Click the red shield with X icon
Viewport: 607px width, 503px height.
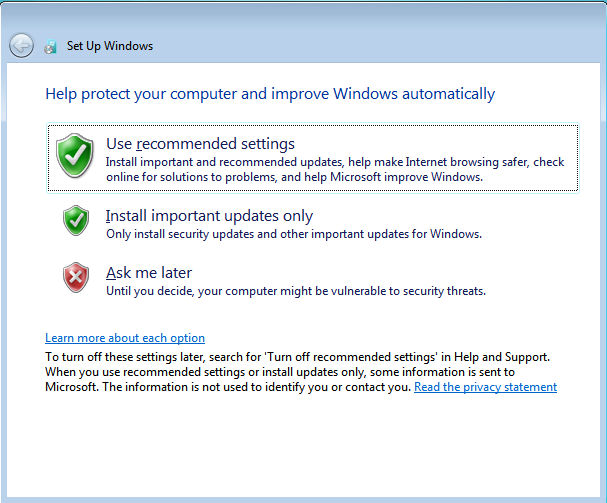pyautogui.click(x=76, y=277)
